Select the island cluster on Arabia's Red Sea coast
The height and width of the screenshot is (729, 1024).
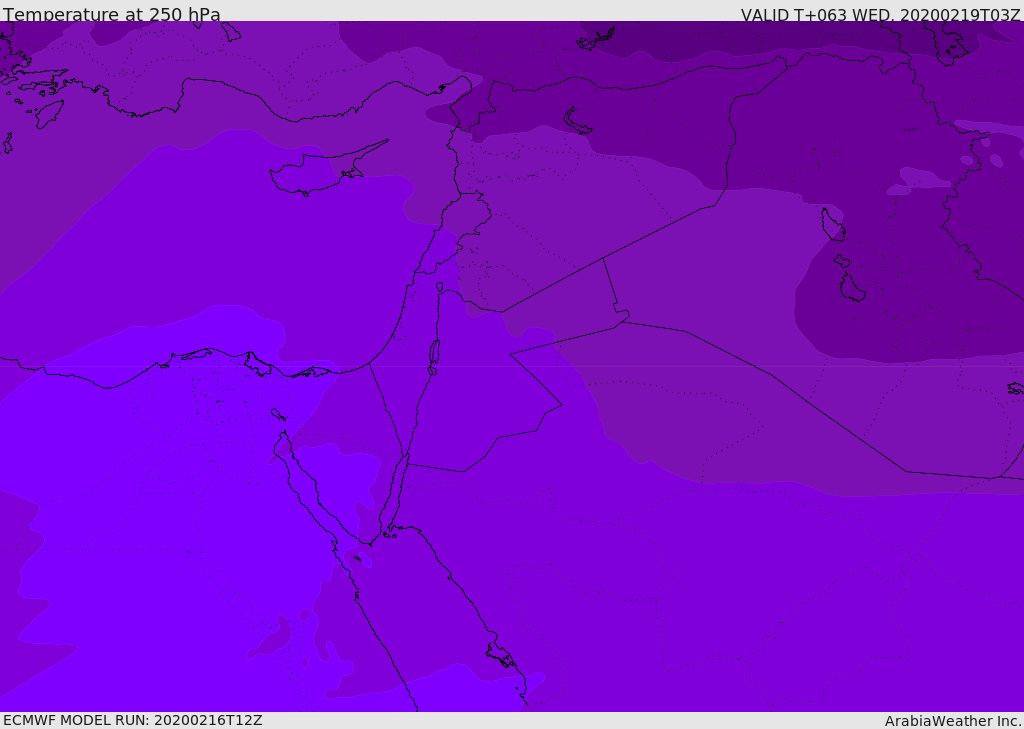(500, 655)
